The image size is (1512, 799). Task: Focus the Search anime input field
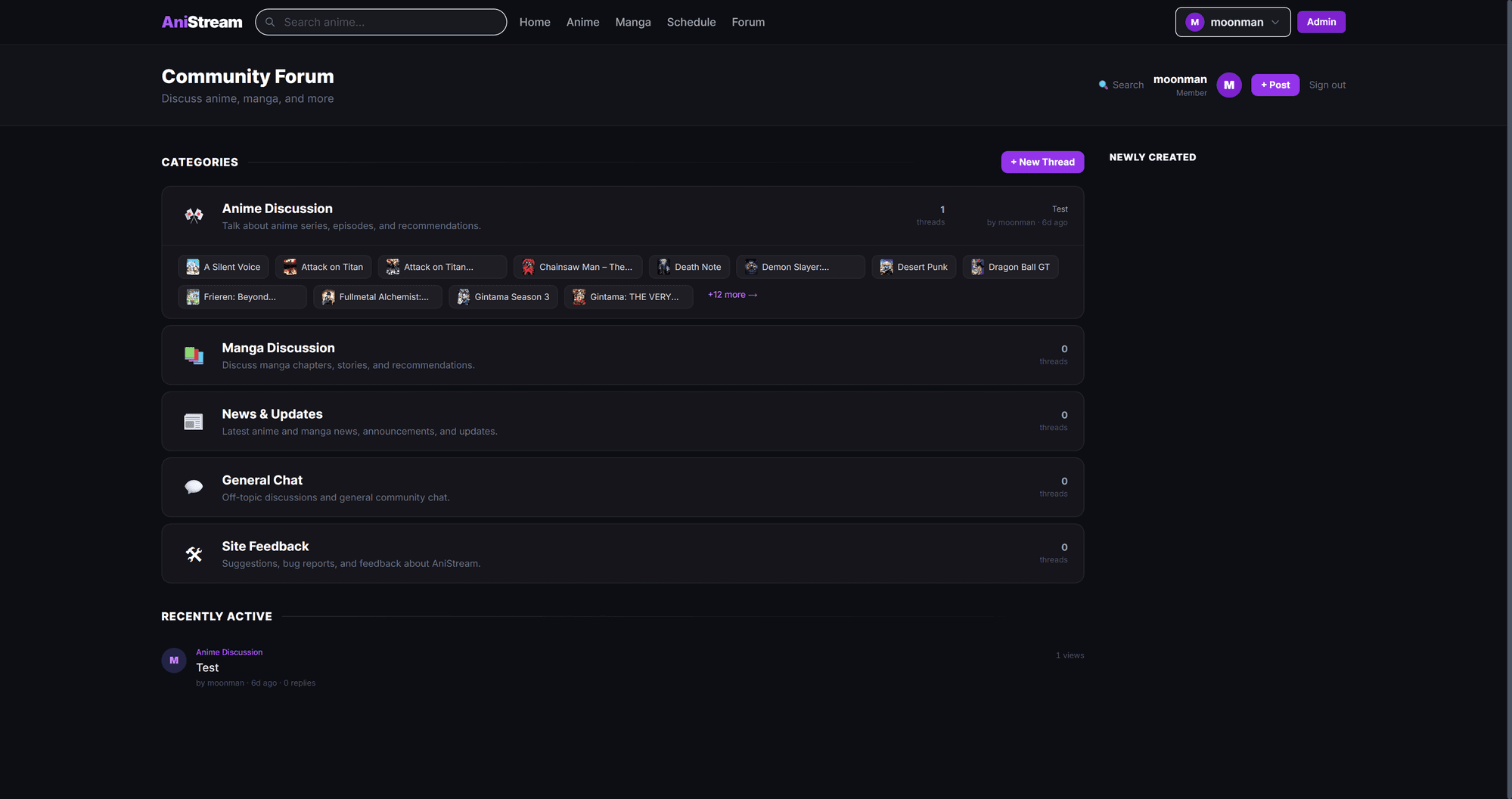[381, 22]
